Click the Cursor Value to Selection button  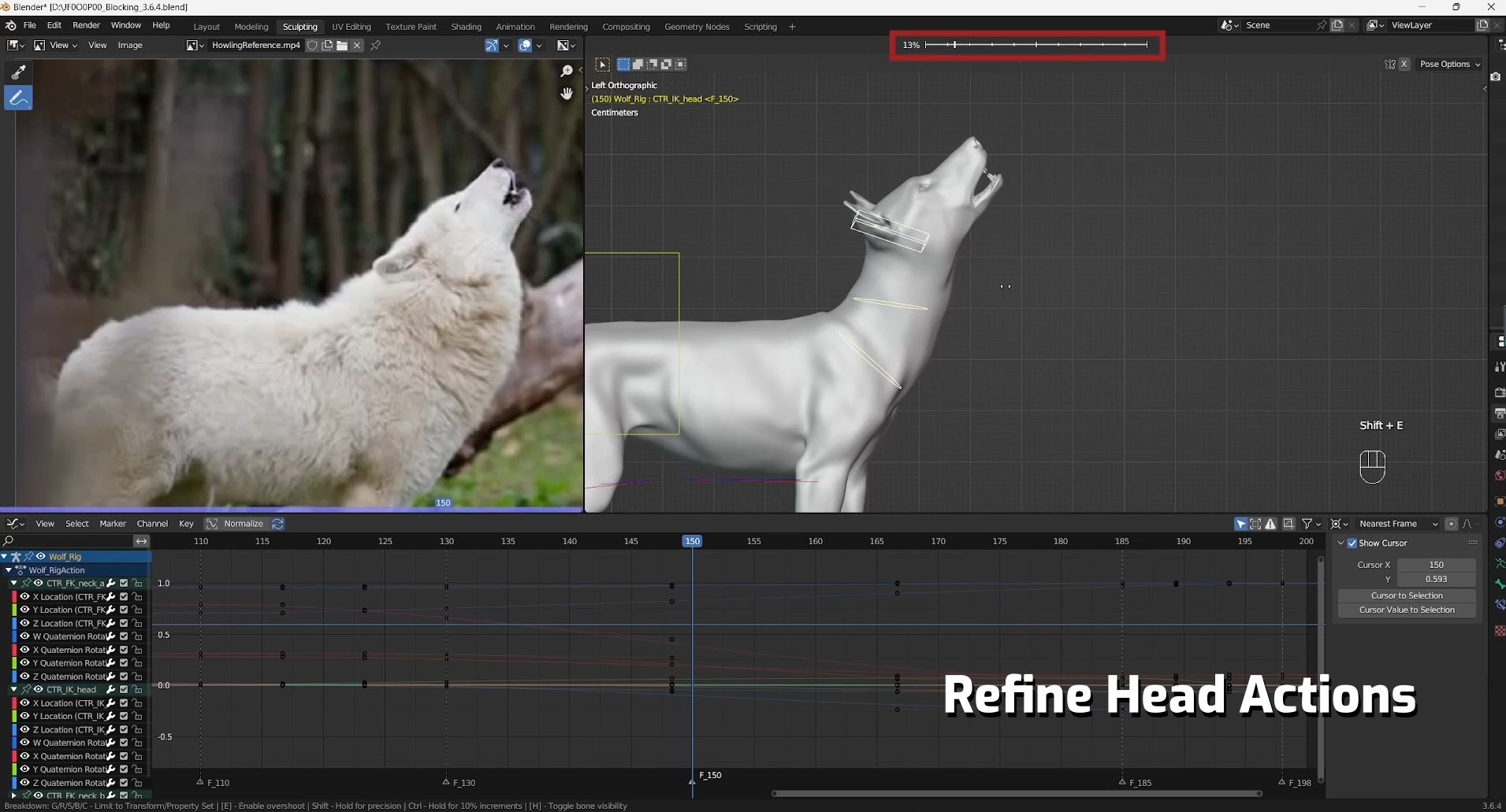(x=1407, y=610)
